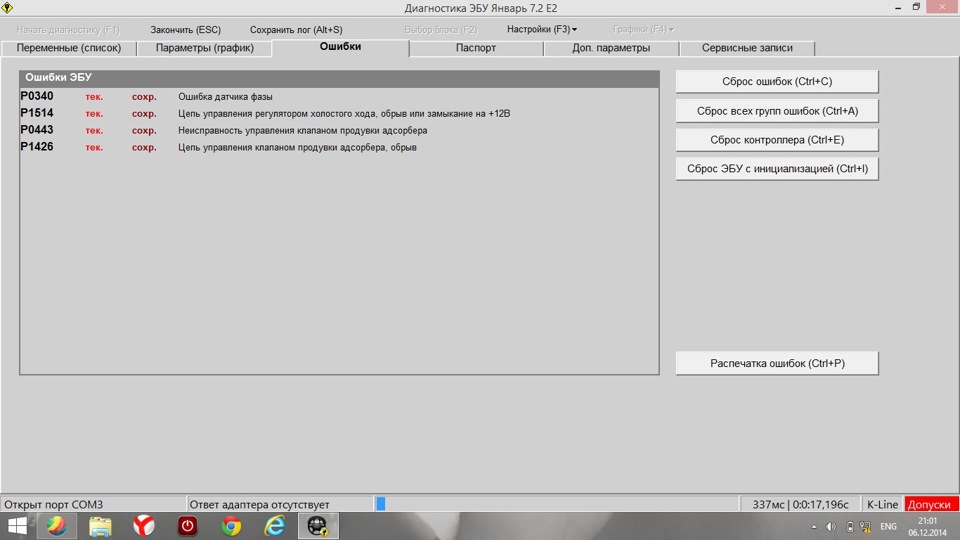The height and width of the screenshot is (540, 960).
Task: Open the grayed Графики (F4) dropdown
Action: tap(643, 29)
